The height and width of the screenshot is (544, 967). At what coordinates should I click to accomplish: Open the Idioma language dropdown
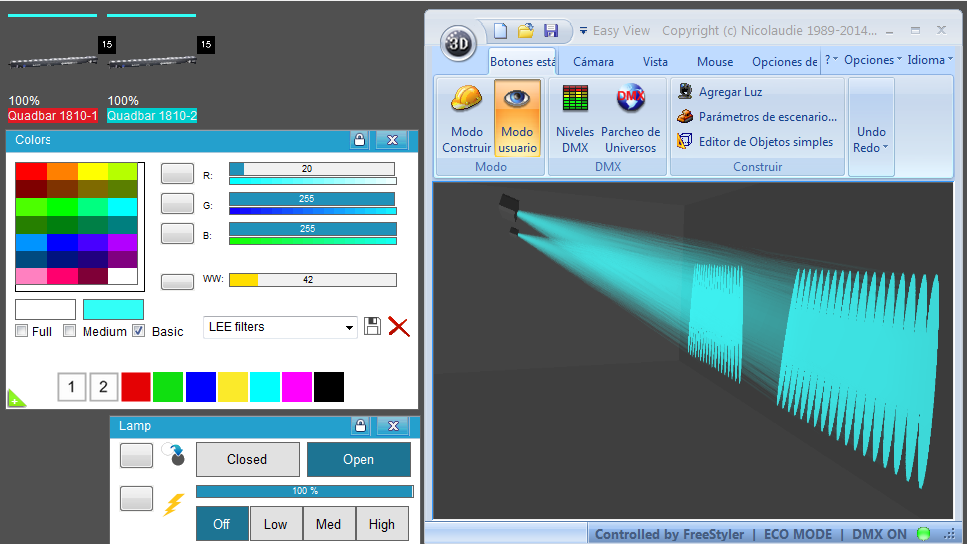[930, 60]
